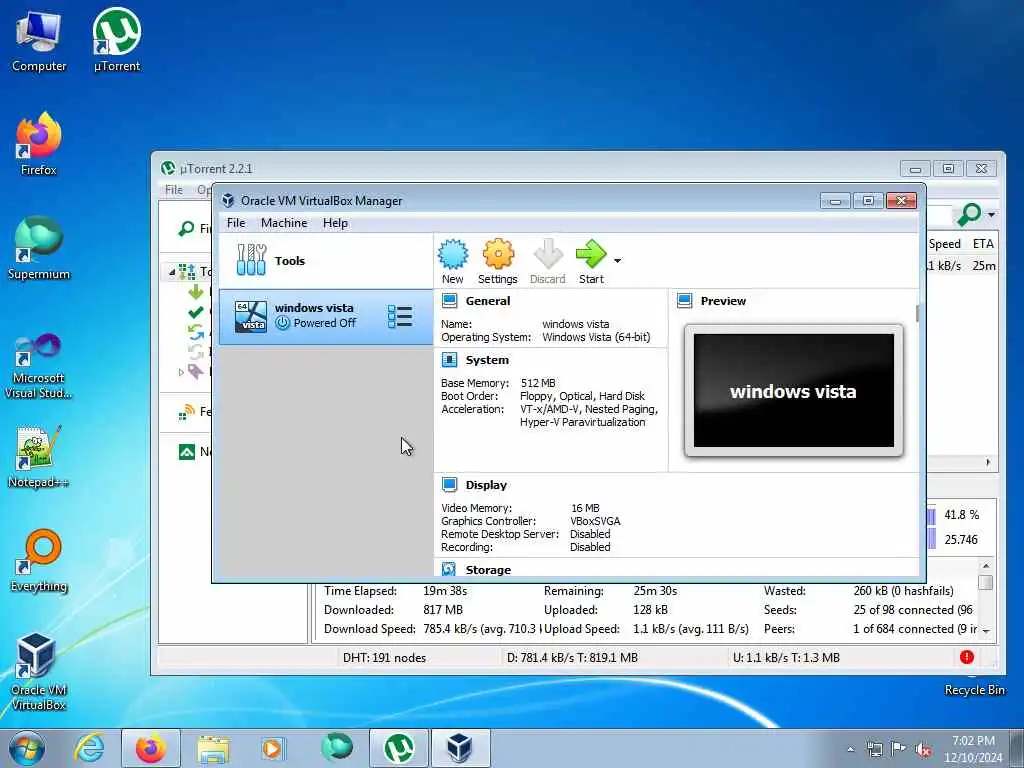Click the windows vista preview thumbnail
1024x768 pixels.
coord(793,391)
